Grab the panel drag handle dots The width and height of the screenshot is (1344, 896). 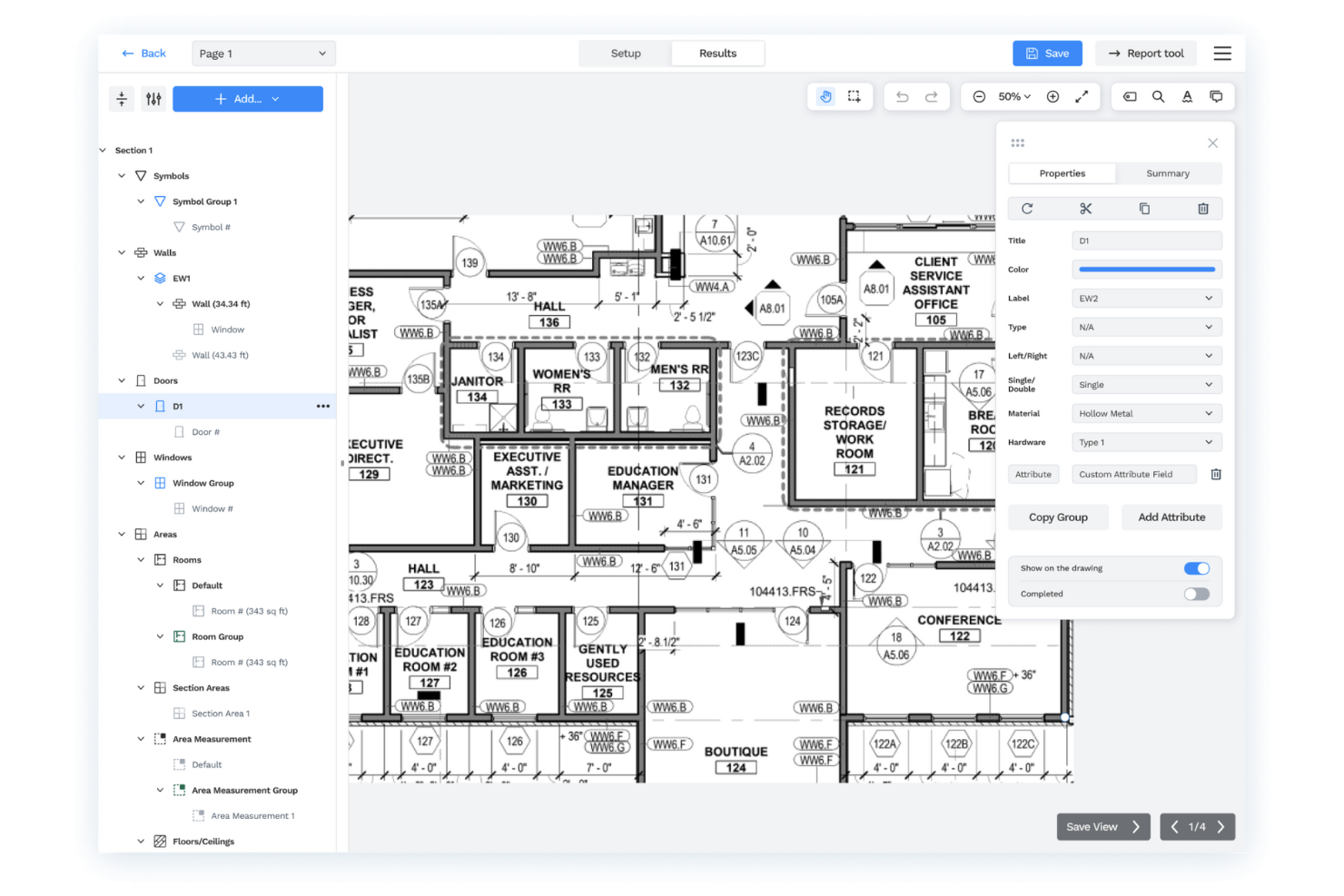[1017, 143]
